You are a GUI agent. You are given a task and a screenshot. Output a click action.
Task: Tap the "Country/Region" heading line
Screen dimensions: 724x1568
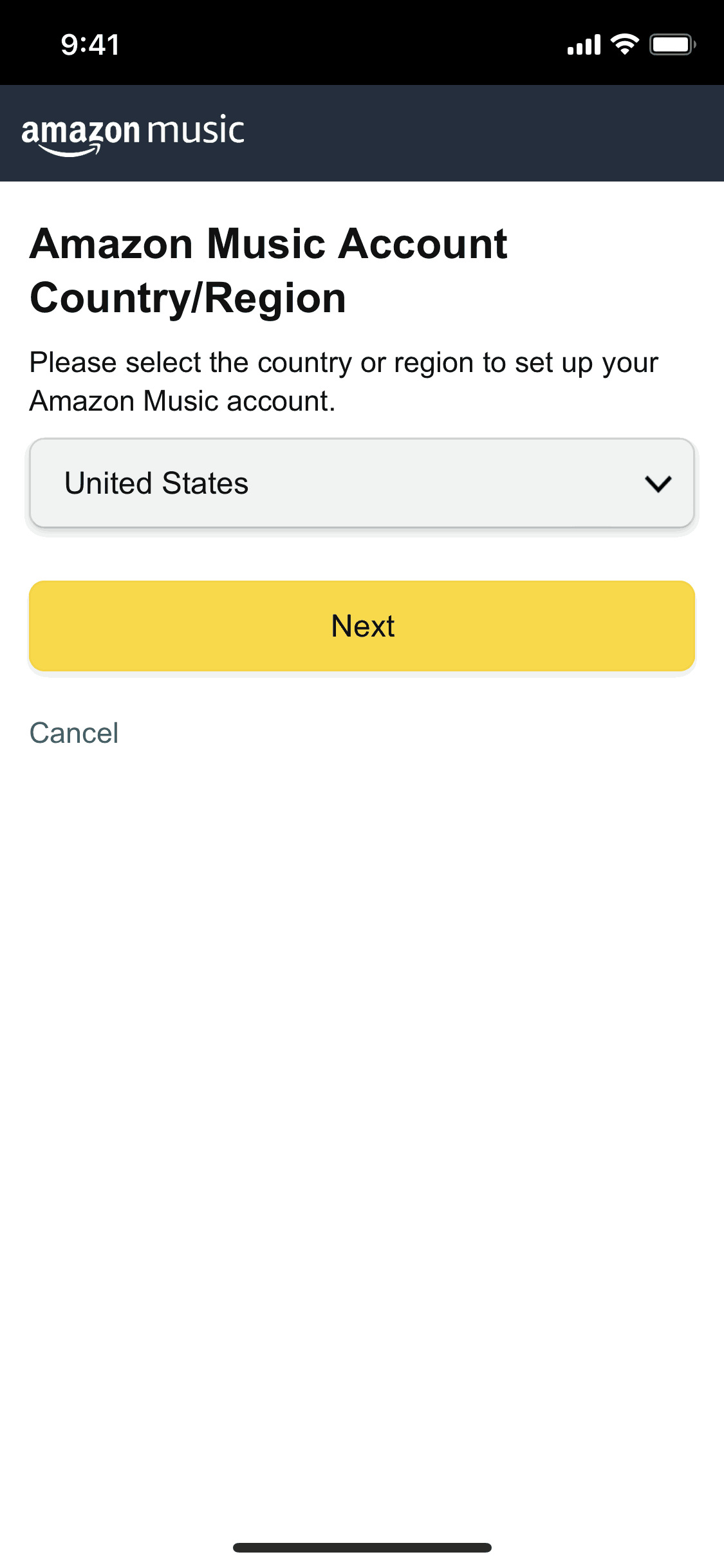[188, 298]
